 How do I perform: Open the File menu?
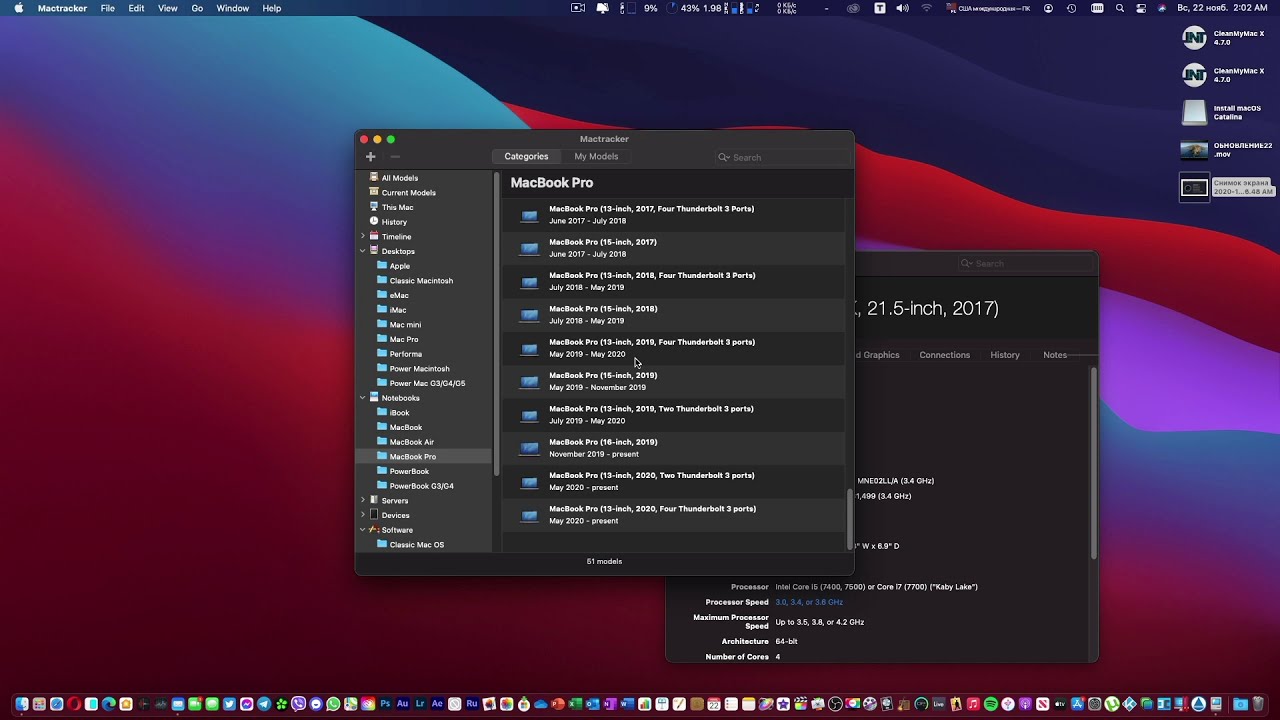pyautogui.click(x=107, y=8)
